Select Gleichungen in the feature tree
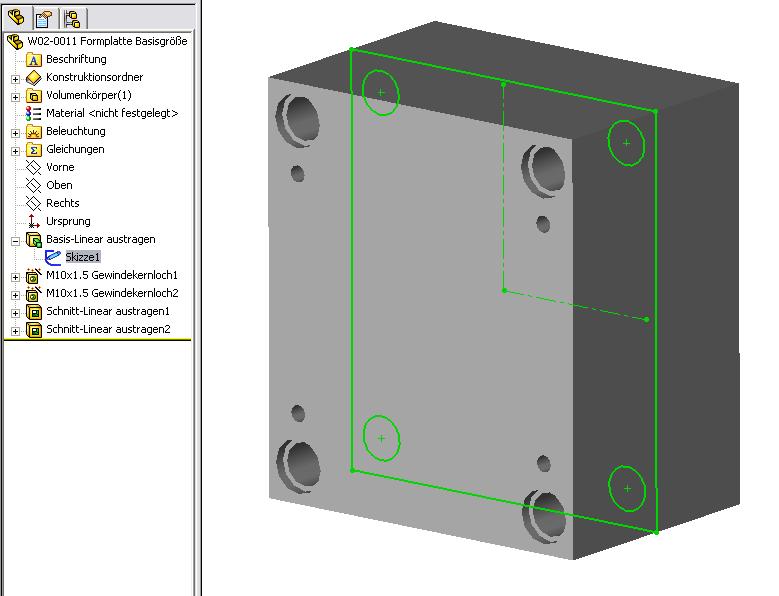779x596 pixels. click(75, 149)
